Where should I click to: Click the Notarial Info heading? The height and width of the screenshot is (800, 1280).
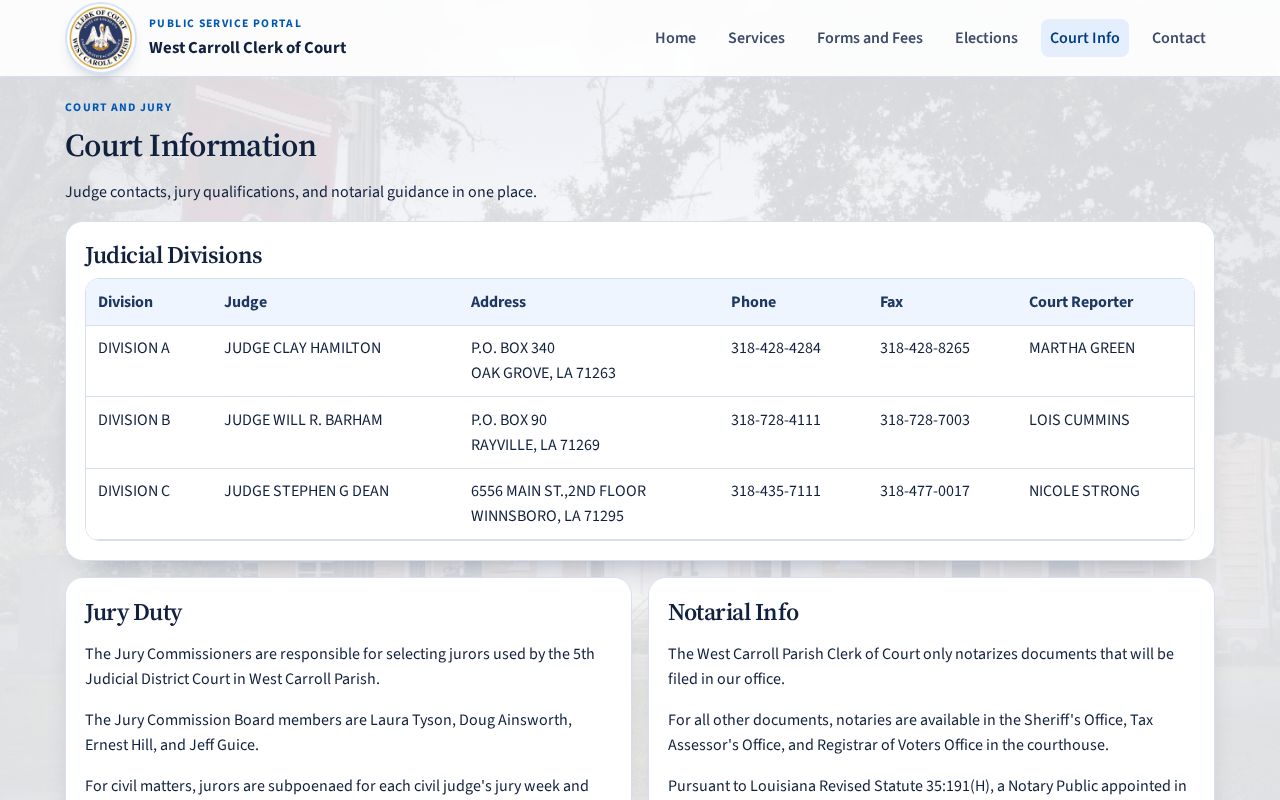pos(733,613)
